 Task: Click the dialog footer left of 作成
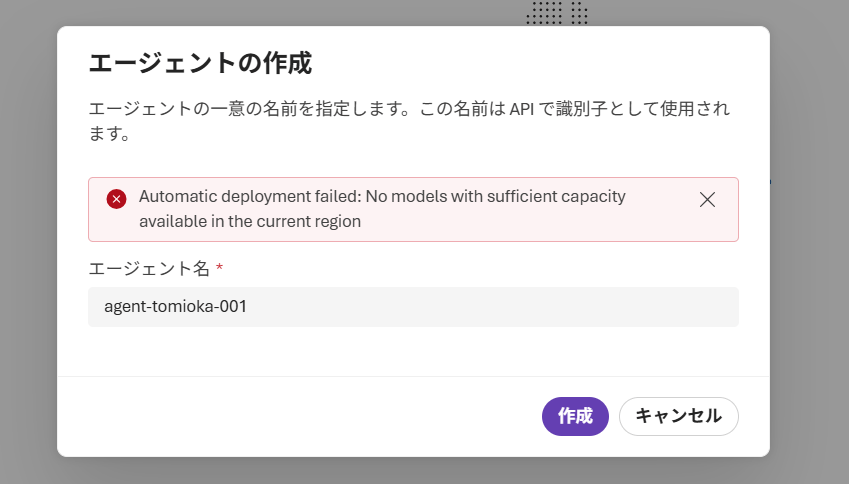pyautogui.click(x=300, y=416)
